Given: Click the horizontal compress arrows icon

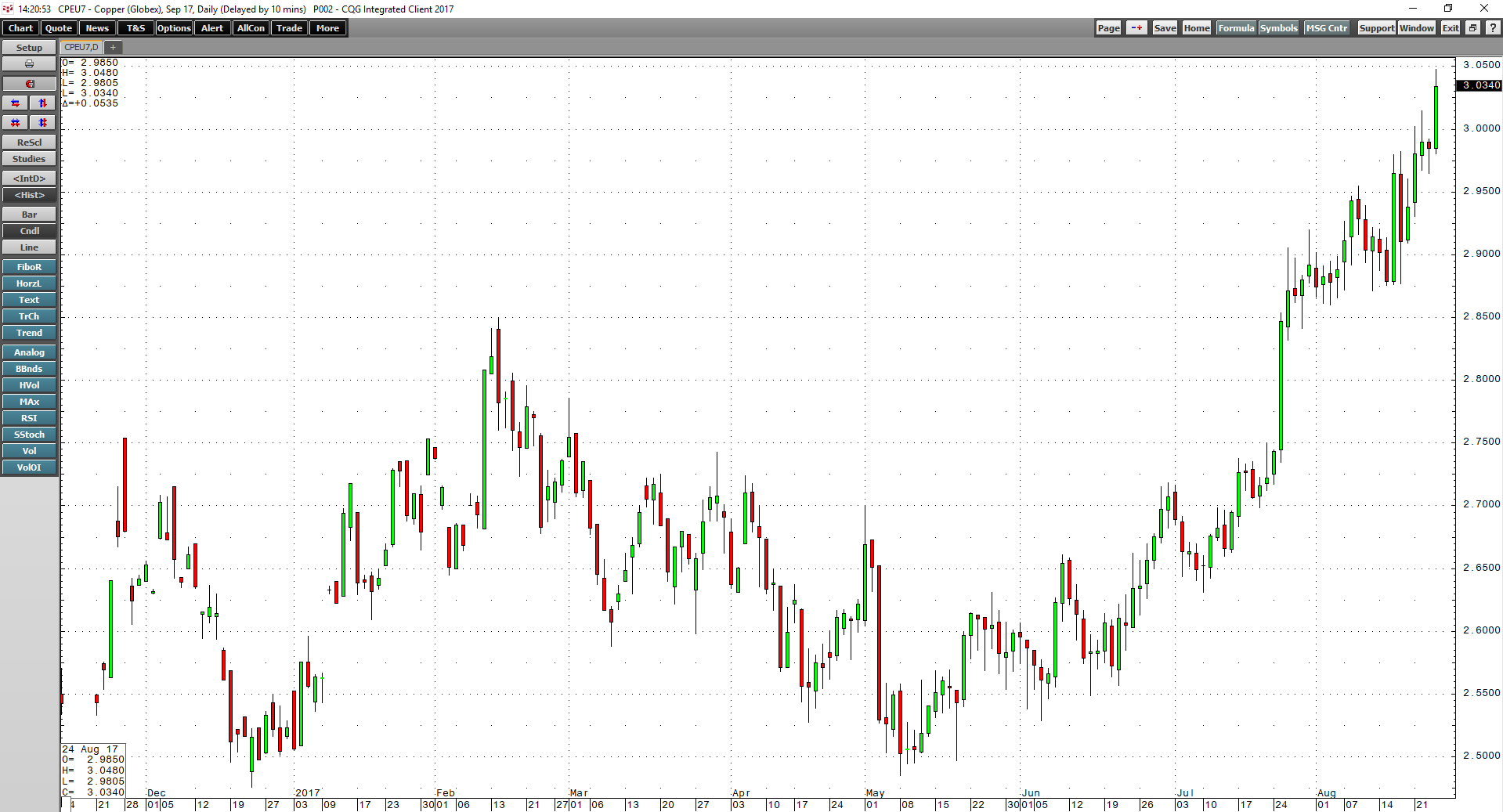Looking at the screenshot, I should point(16,123).
